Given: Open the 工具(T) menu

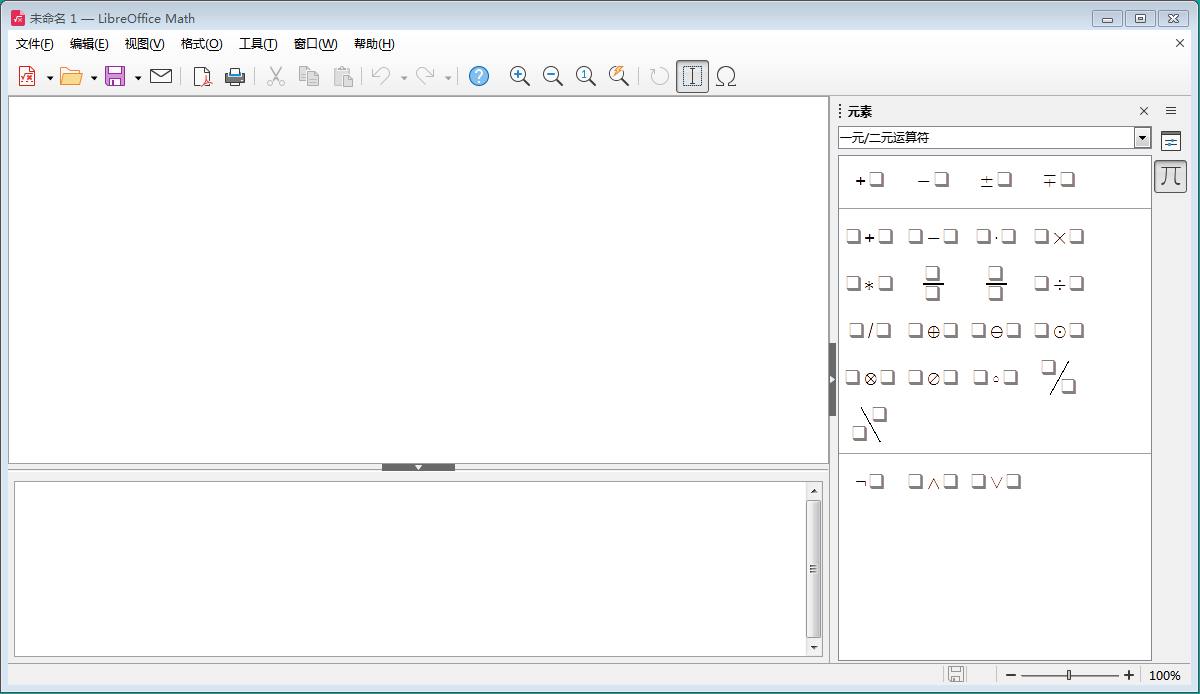Looking at the screenshot, I should coord(258,44).
